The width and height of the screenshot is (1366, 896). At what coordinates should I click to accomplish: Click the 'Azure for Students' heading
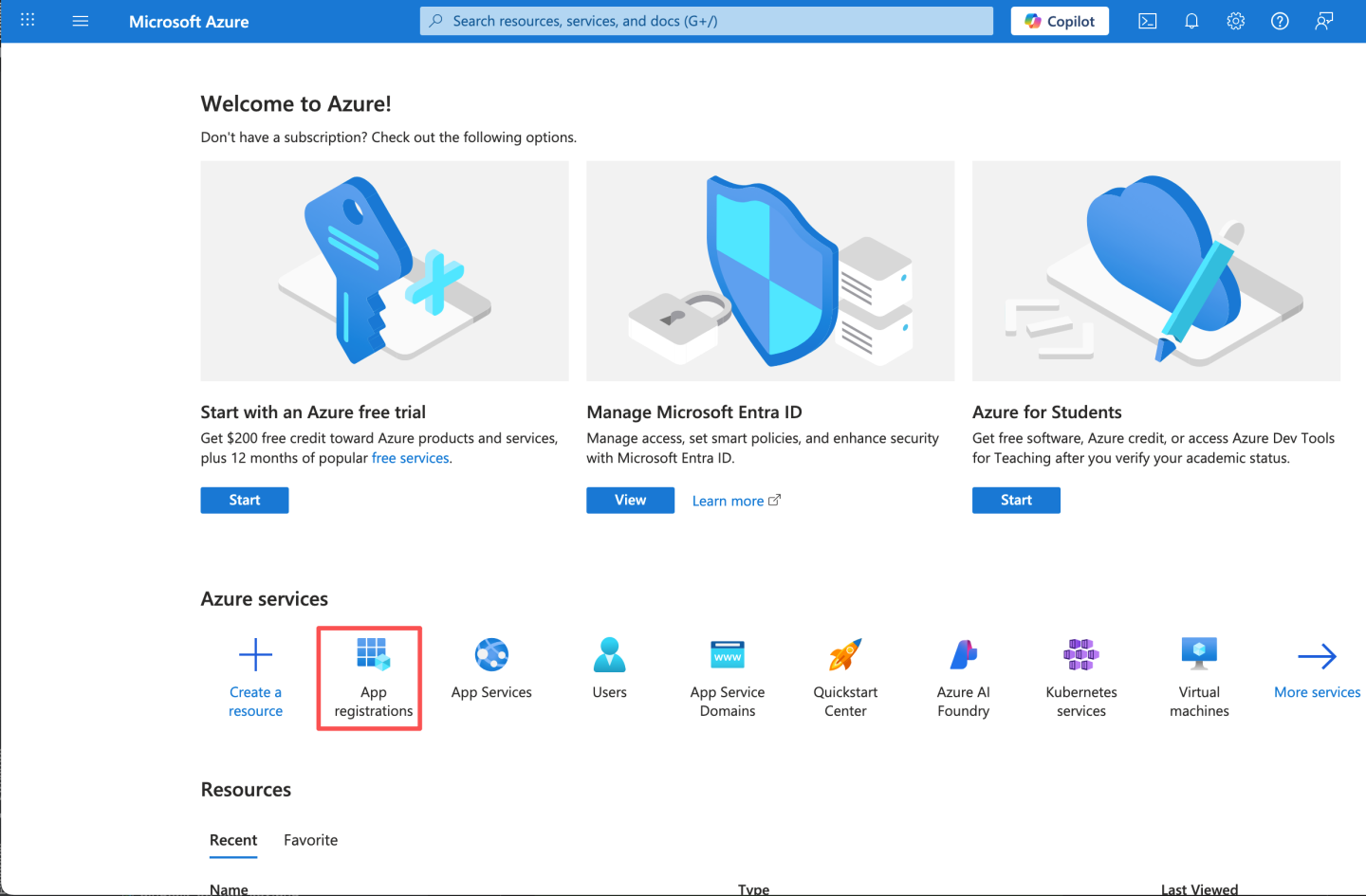click(x=1047, y=412)
